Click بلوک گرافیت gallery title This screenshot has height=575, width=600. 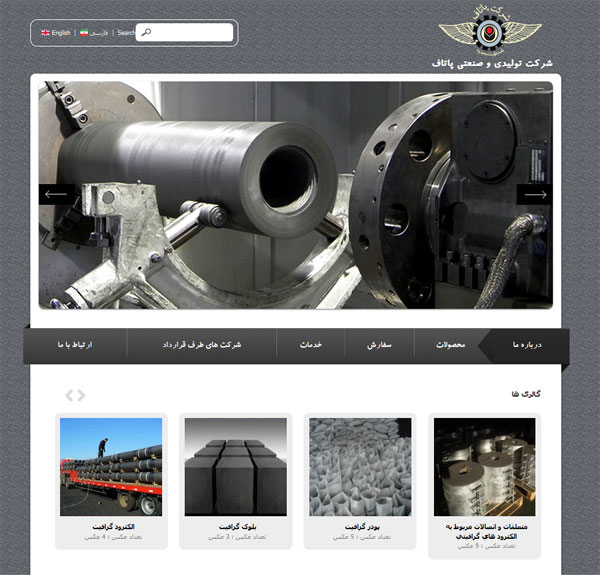[237, 527]
